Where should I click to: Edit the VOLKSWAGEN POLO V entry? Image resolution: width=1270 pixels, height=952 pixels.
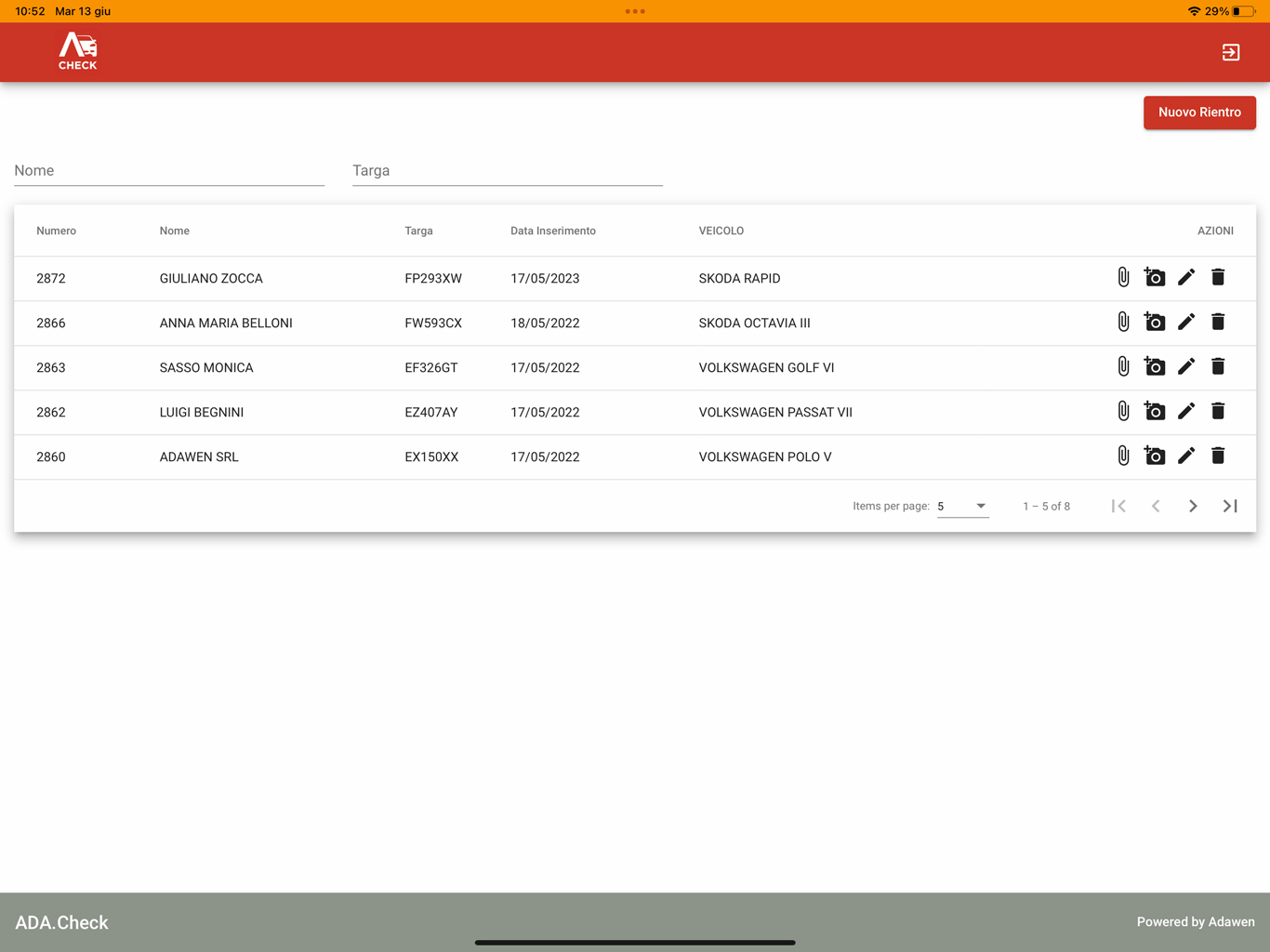(x=1186, y=456)
